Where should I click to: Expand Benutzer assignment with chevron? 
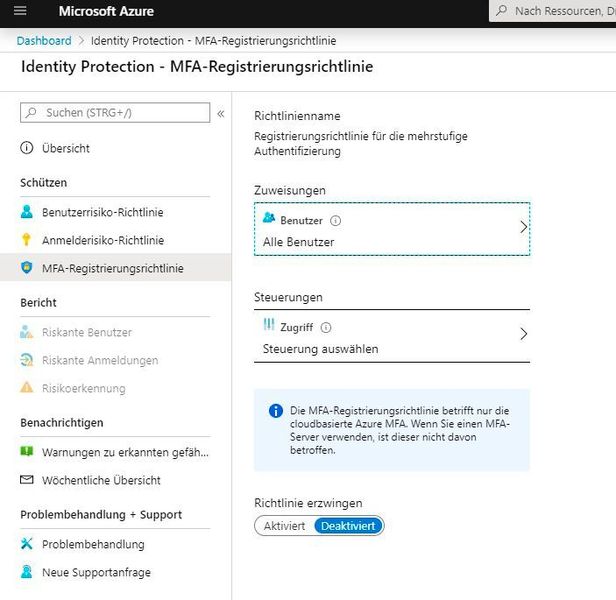tap(523, 227)
